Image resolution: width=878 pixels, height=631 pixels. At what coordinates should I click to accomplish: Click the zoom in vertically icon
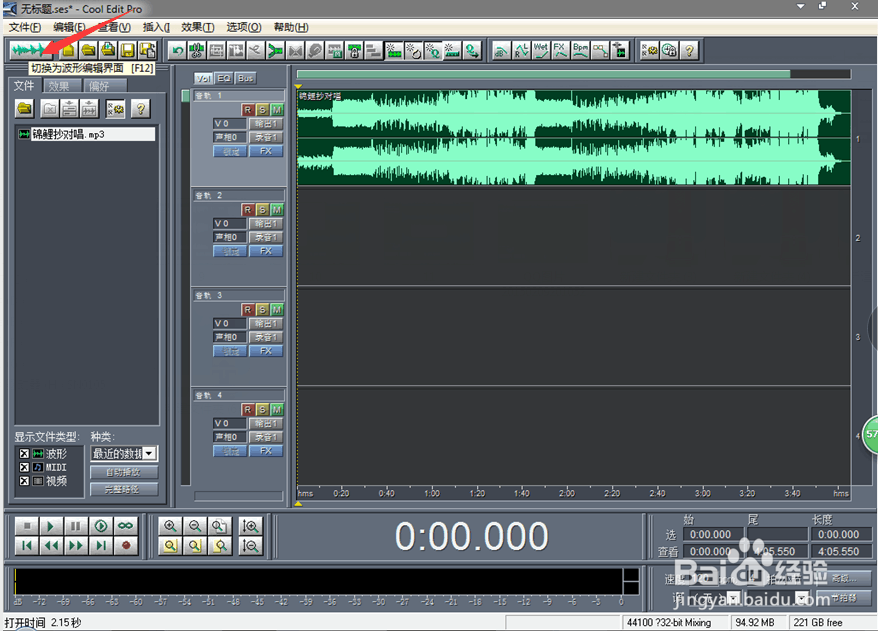(x=250, y=526)
